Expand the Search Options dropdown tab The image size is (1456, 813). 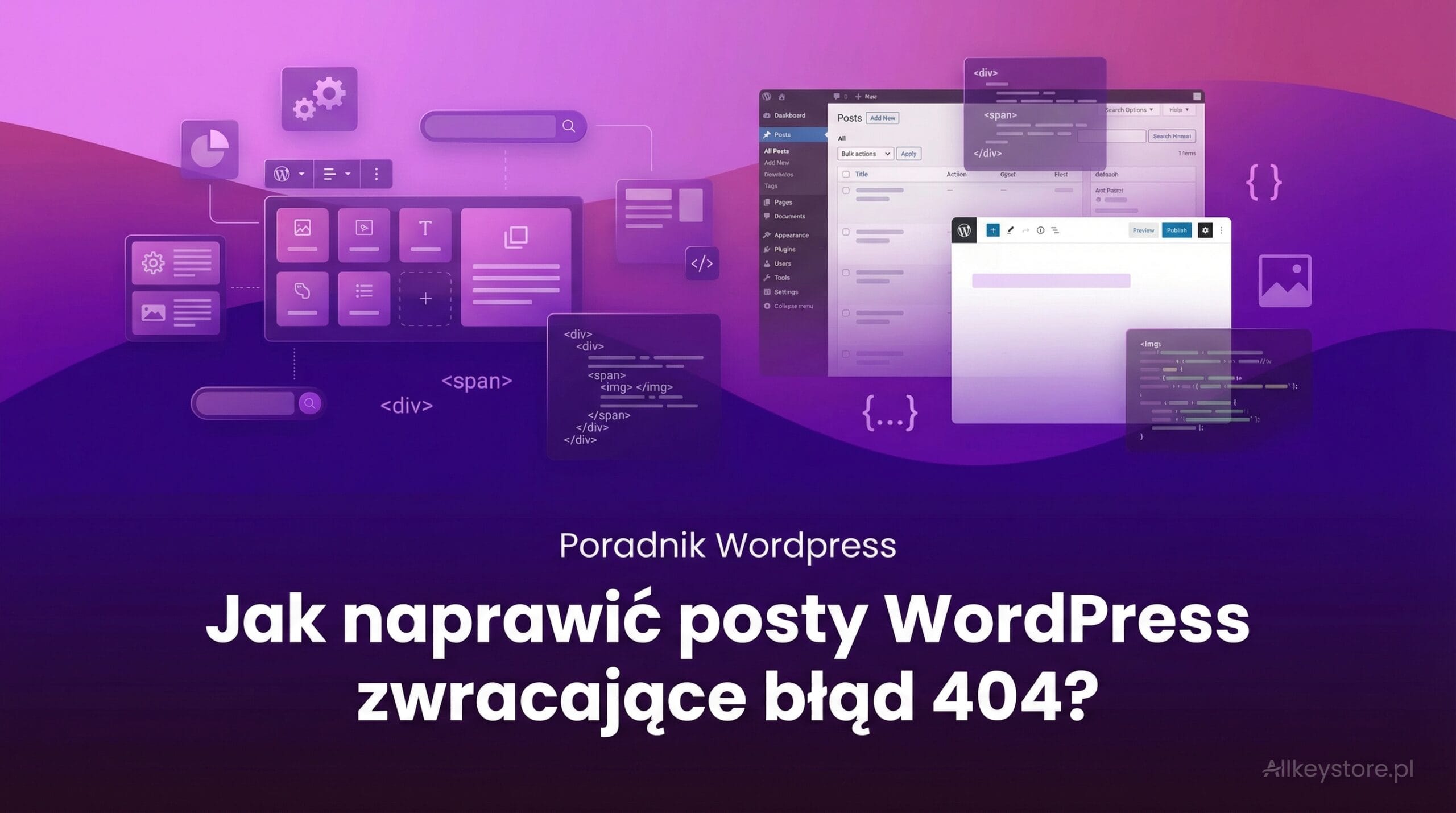coord(1128,110)
